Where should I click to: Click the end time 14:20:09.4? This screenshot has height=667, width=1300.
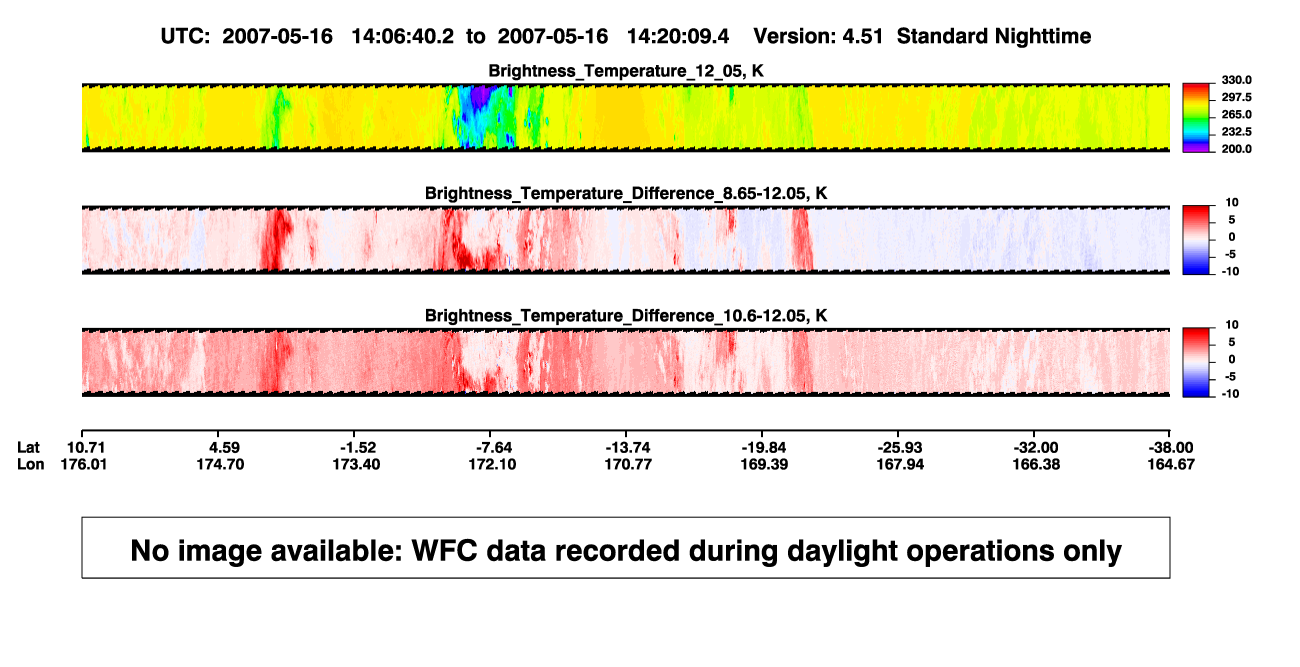click(677, 36)
